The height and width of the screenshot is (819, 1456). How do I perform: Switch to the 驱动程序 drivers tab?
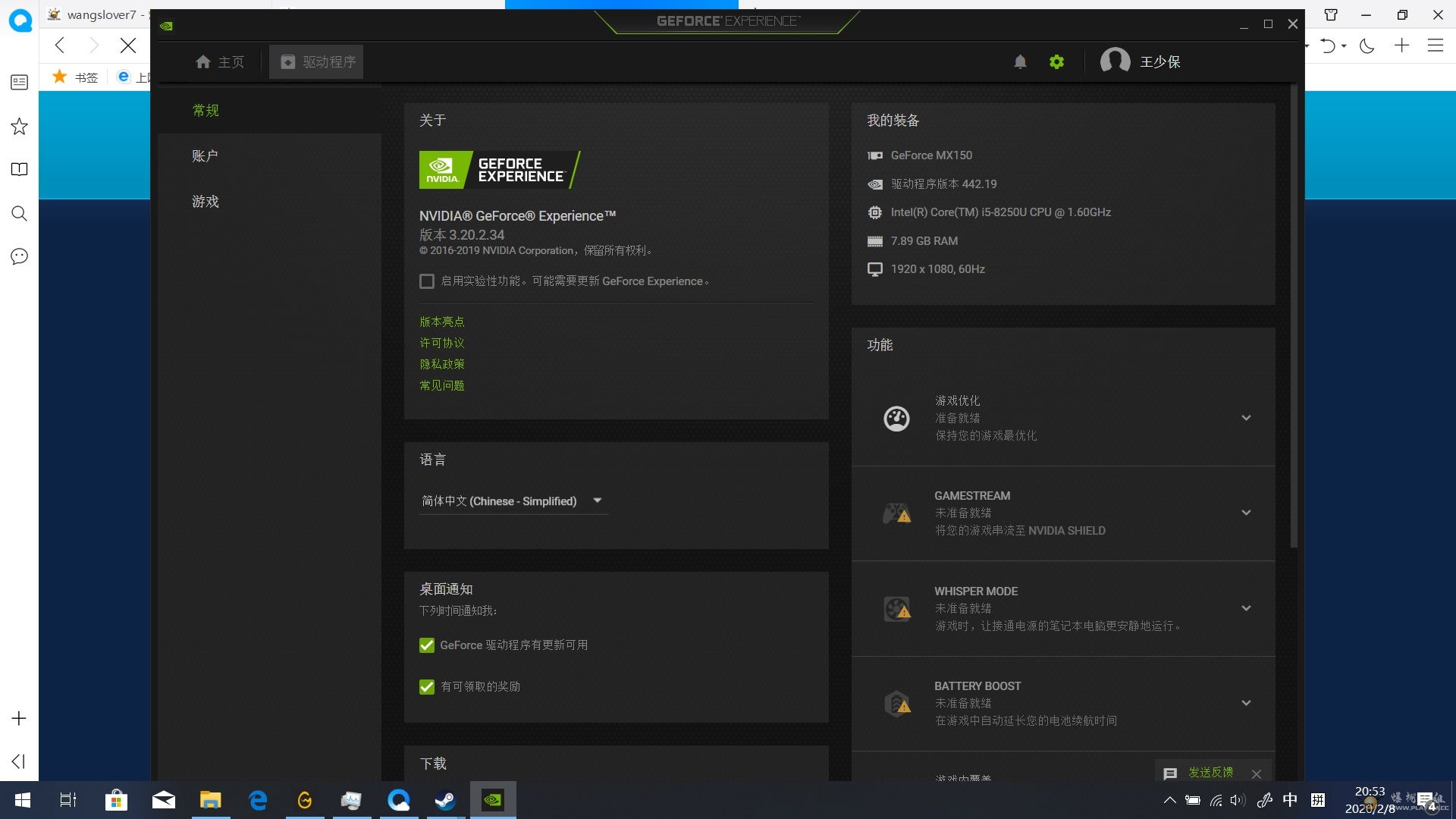click(316, 61)
